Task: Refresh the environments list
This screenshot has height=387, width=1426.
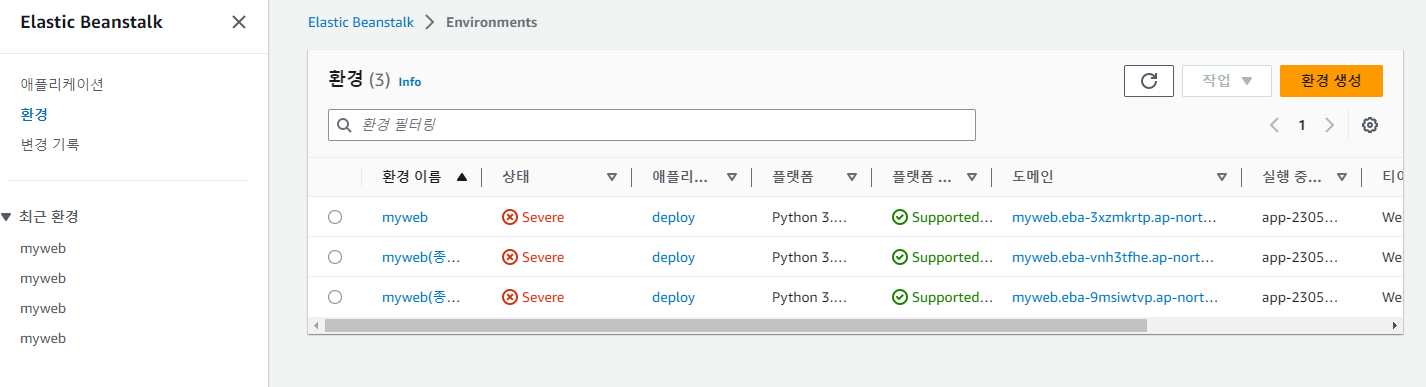Action: click(1149, 81)
